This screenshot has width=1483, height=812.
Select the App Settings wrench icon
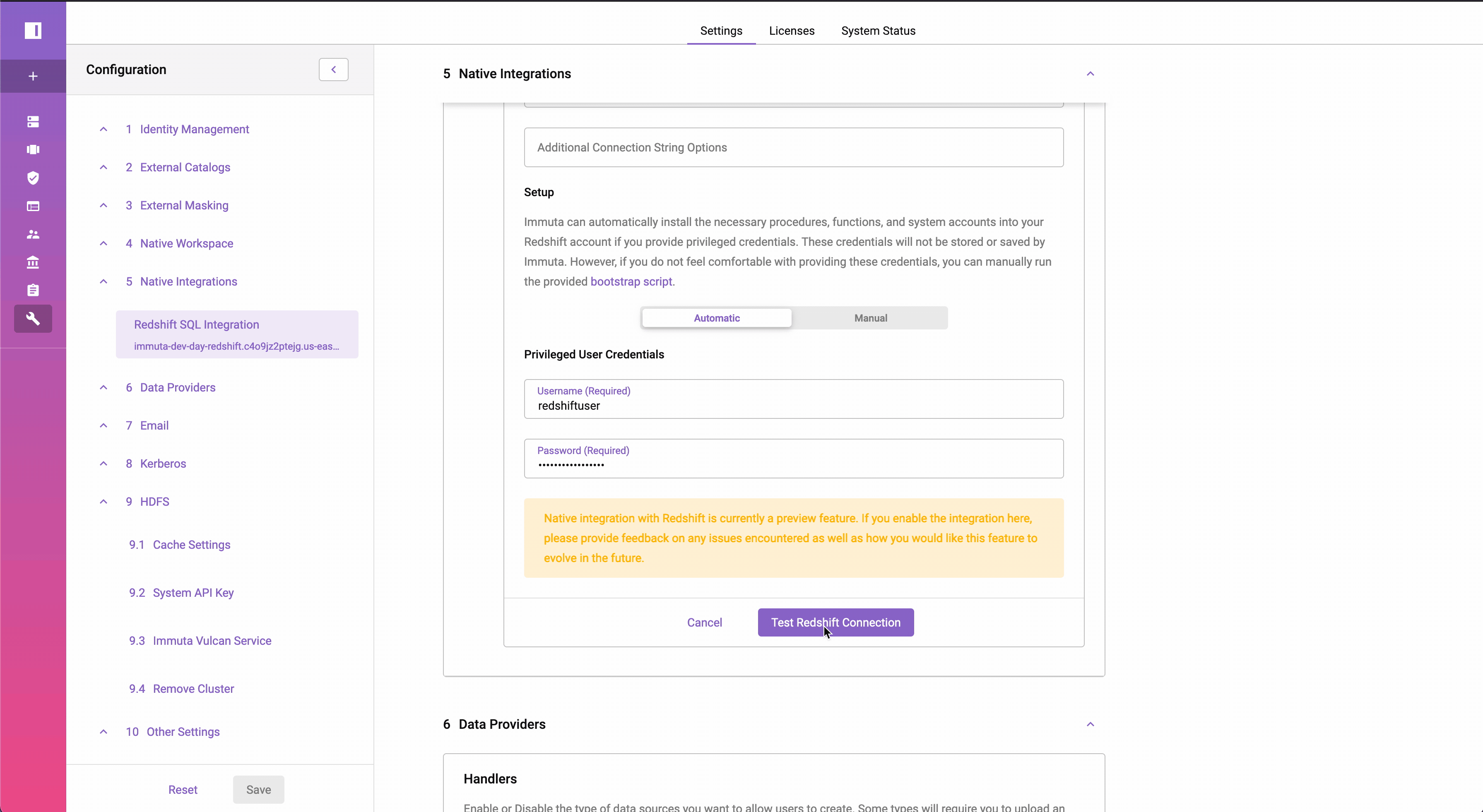tap(33, 318)
